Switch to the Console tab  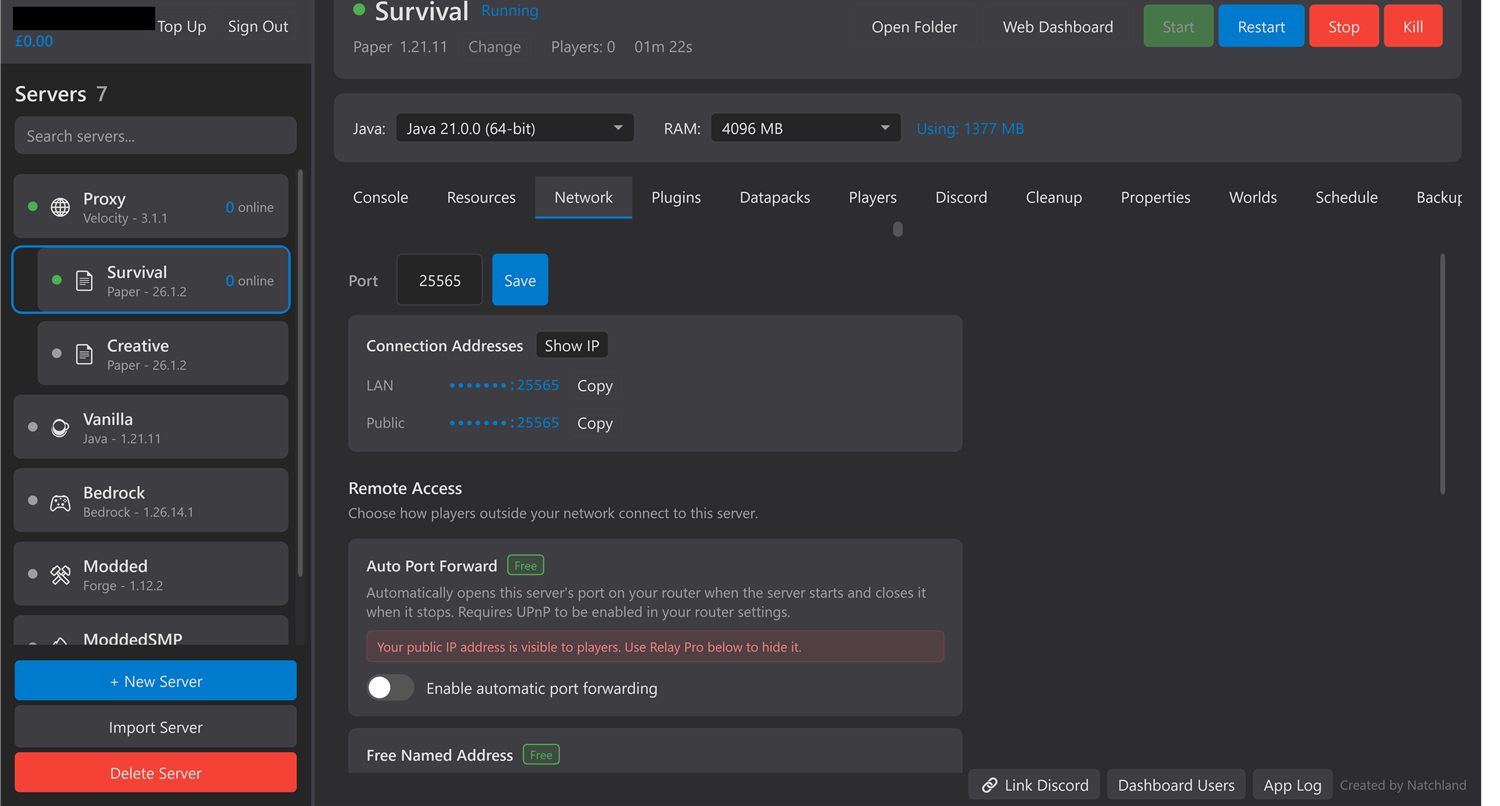380,197
